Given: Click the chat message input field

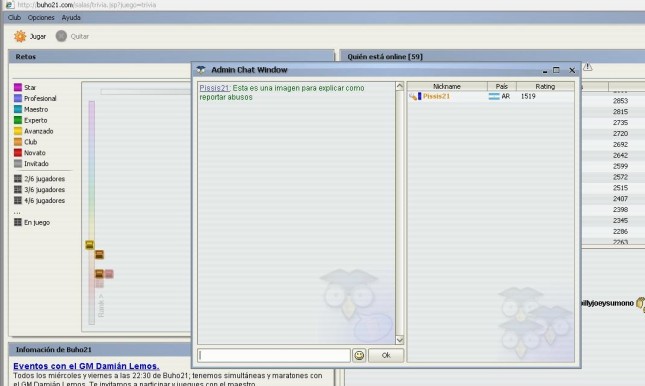Looking at the screenshot, I should (274, 355).
